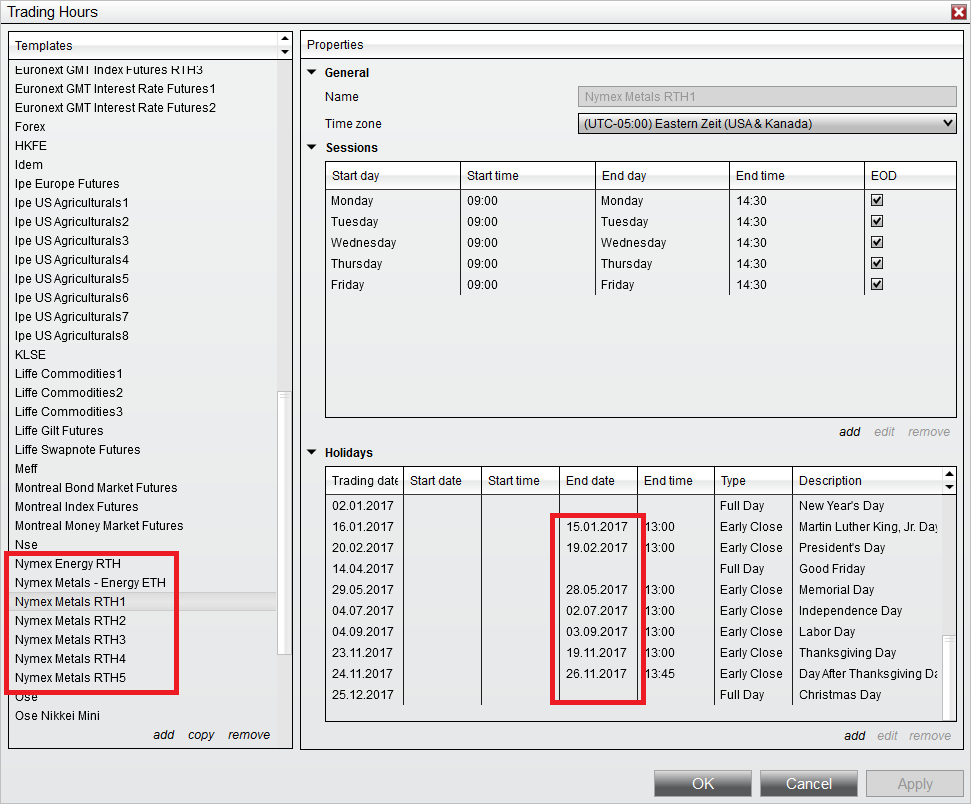Select Nymex Metals - Energy ETH template
971x804 pixels.
90,583
